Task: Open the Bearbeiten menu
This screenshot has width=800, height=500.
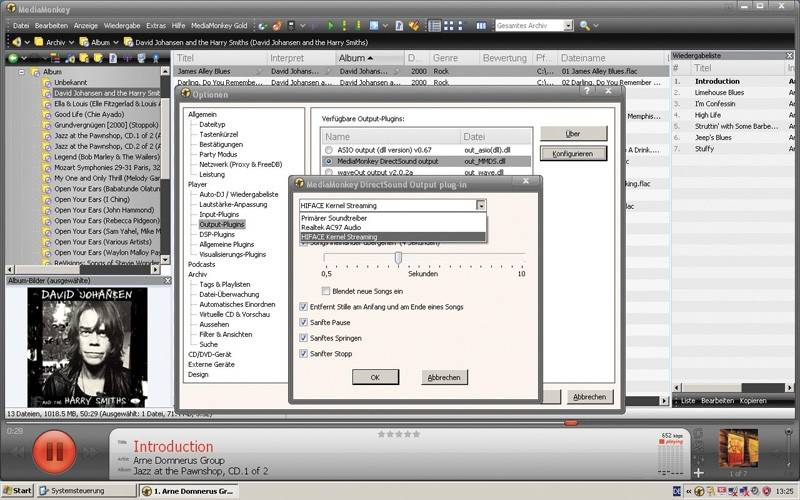Action: [x=51, y=26]
